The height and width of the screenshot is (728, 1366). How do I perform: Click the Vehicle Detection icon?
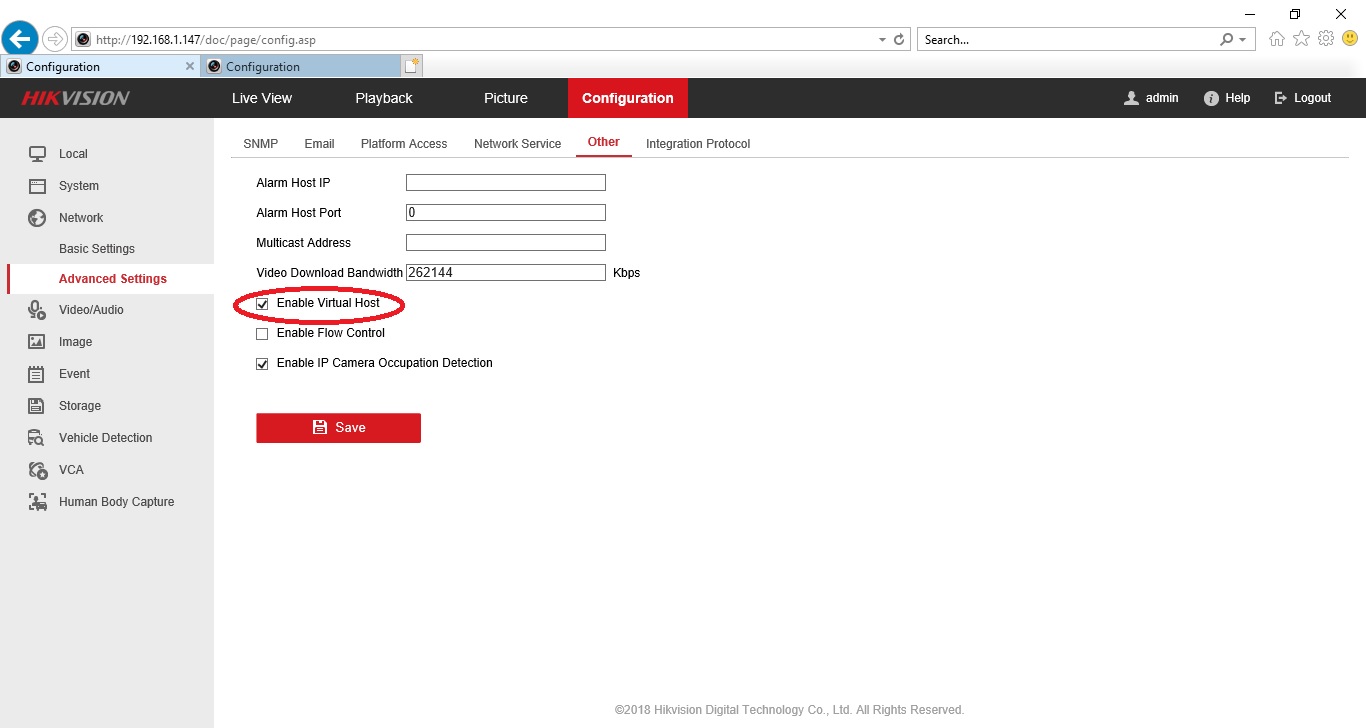(x=37, y=438)
